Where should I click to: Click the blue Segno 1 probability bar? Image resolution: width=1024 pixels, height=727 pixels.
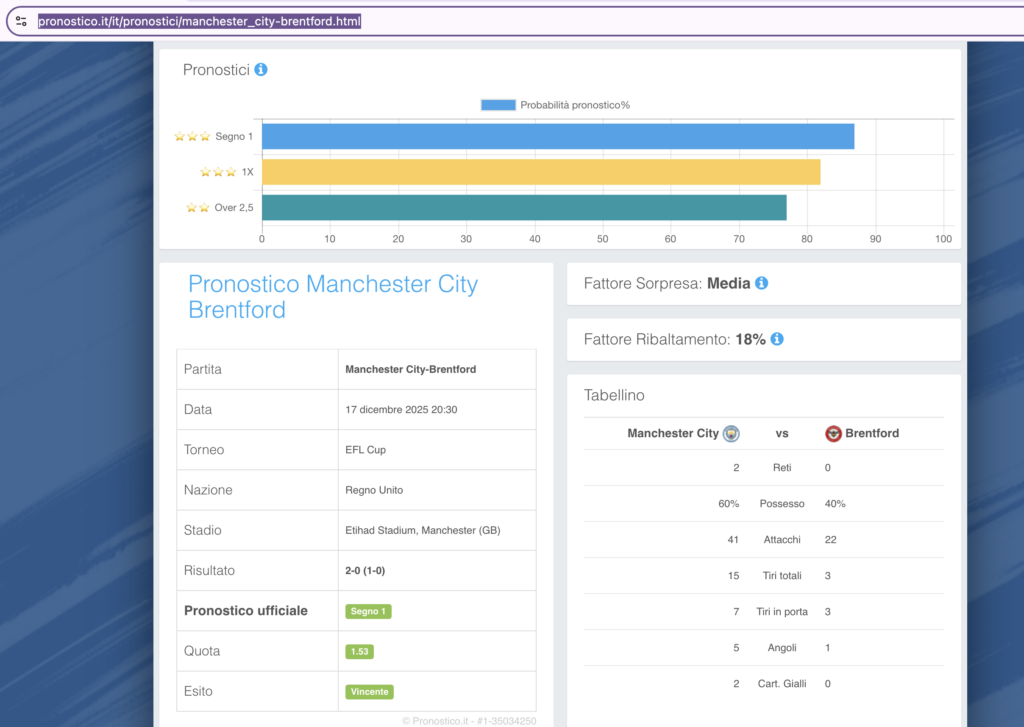click(557, 136)
